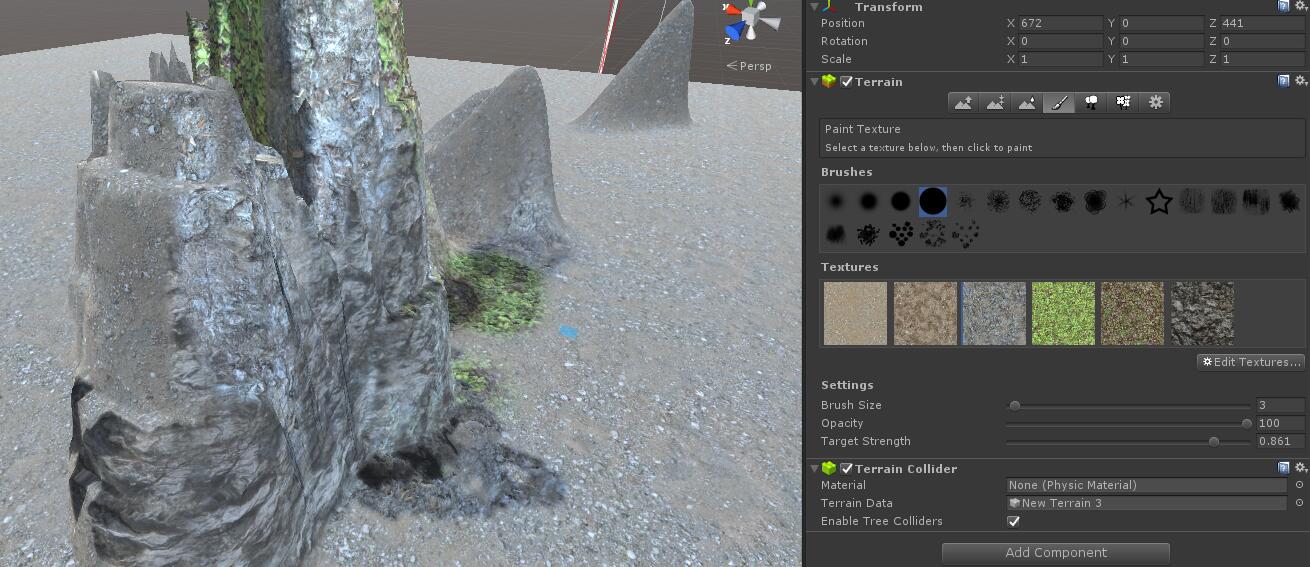Open Transform component gear menu

[x=1300, y=6]
